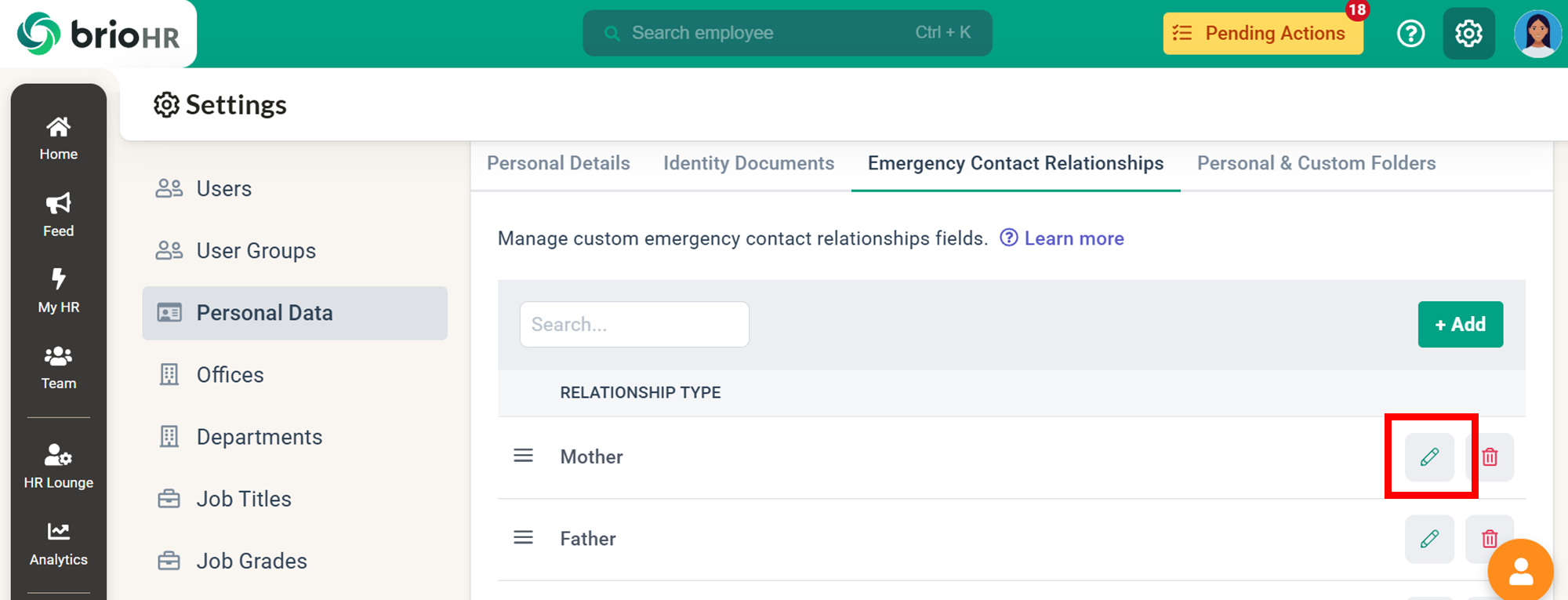Switch to Personal & Custom Folders tab

[x=1316, y=163]
